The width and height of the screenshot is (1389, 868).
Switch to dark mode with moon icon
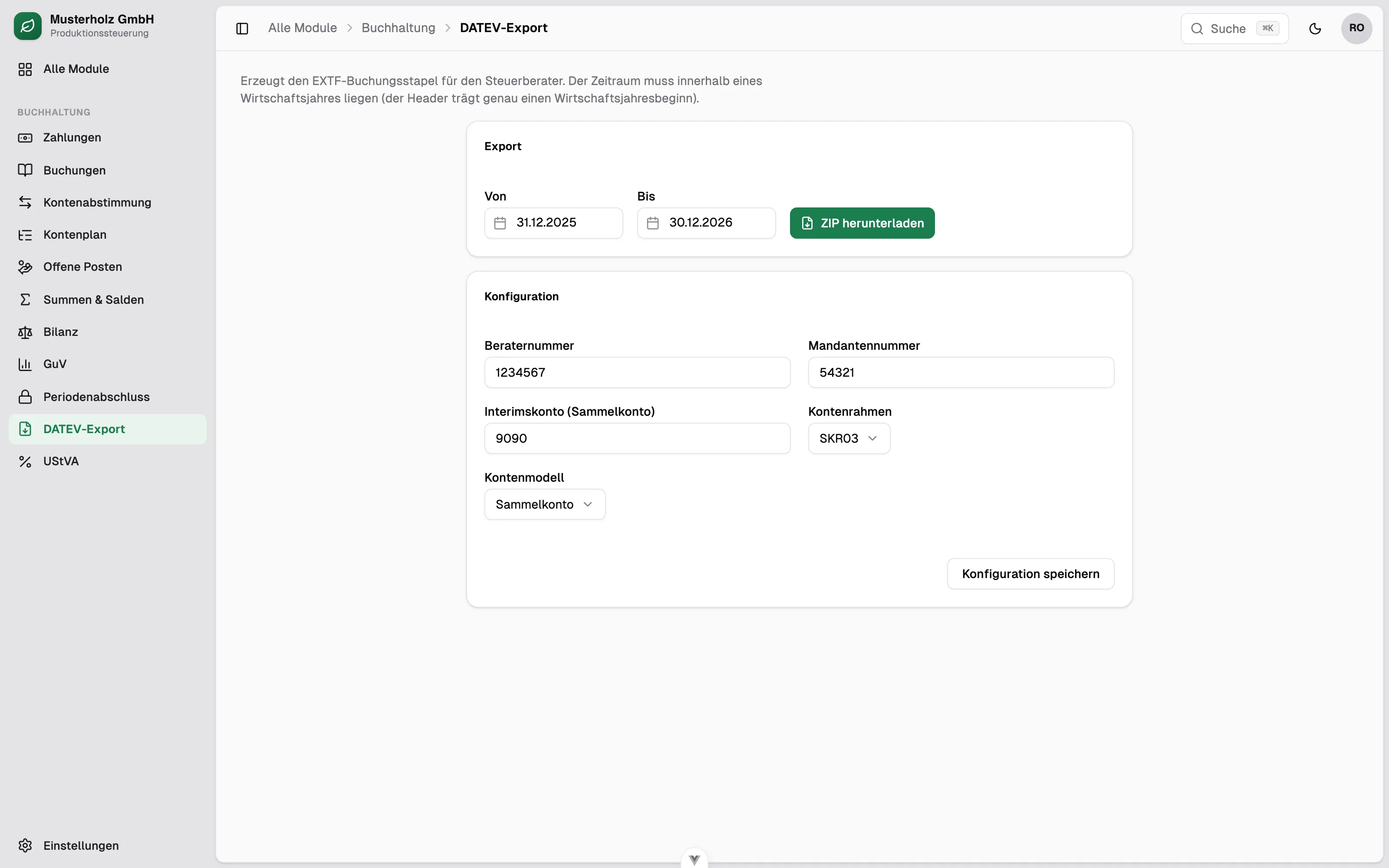pyautogui.click(x=1315, y=29)
